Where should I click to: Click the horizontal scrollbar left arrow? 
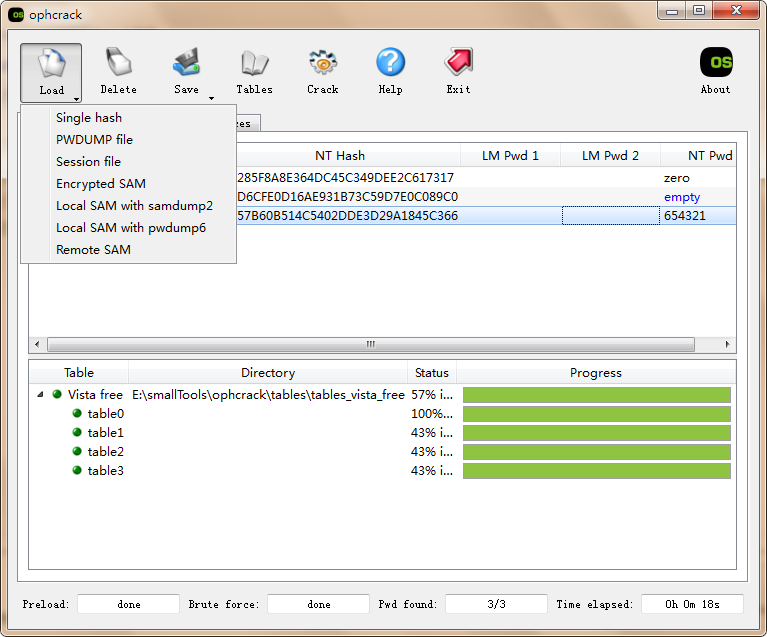tap(37, 344)
